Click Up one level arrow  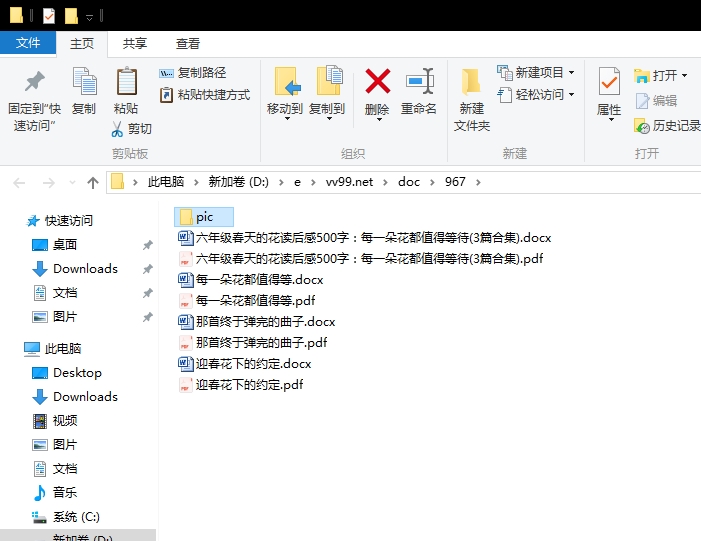pyautogui.click(x=93, y=182)
